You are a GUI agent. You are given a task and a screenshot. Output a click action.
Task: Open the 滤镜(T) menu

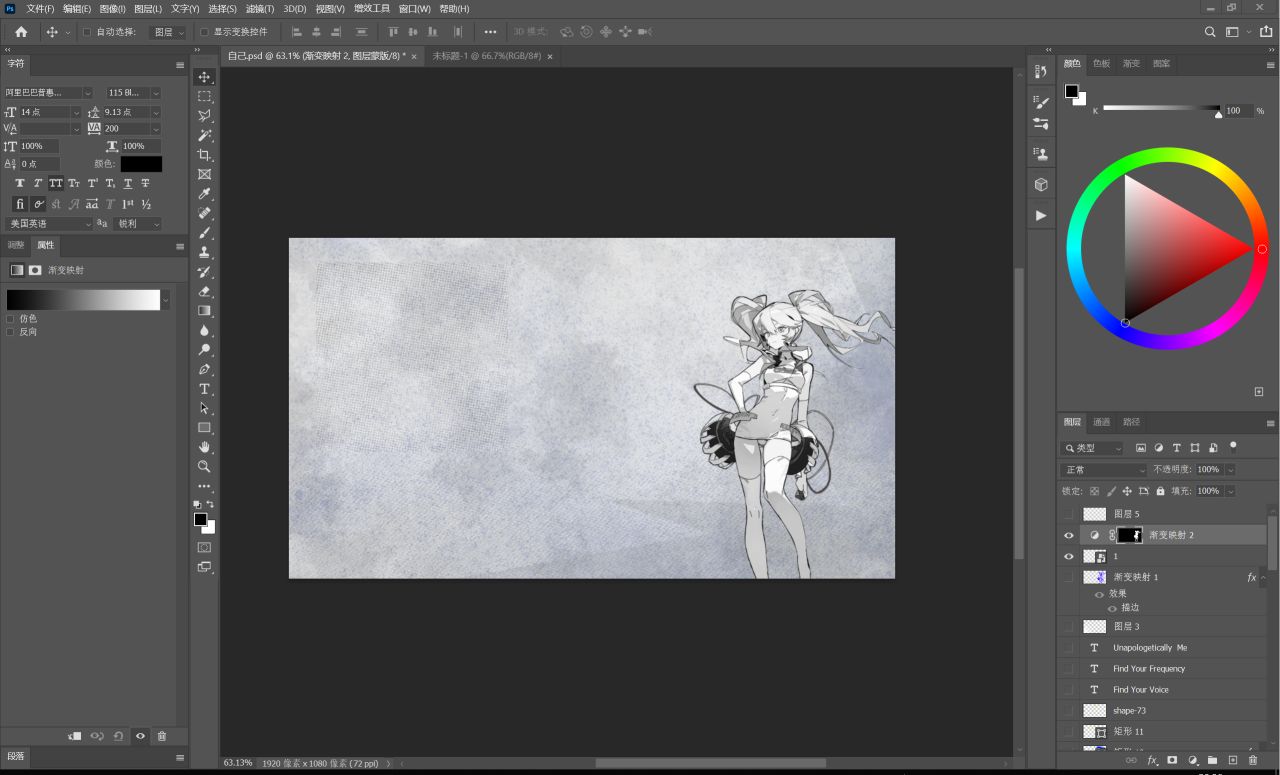click(260, 9)
